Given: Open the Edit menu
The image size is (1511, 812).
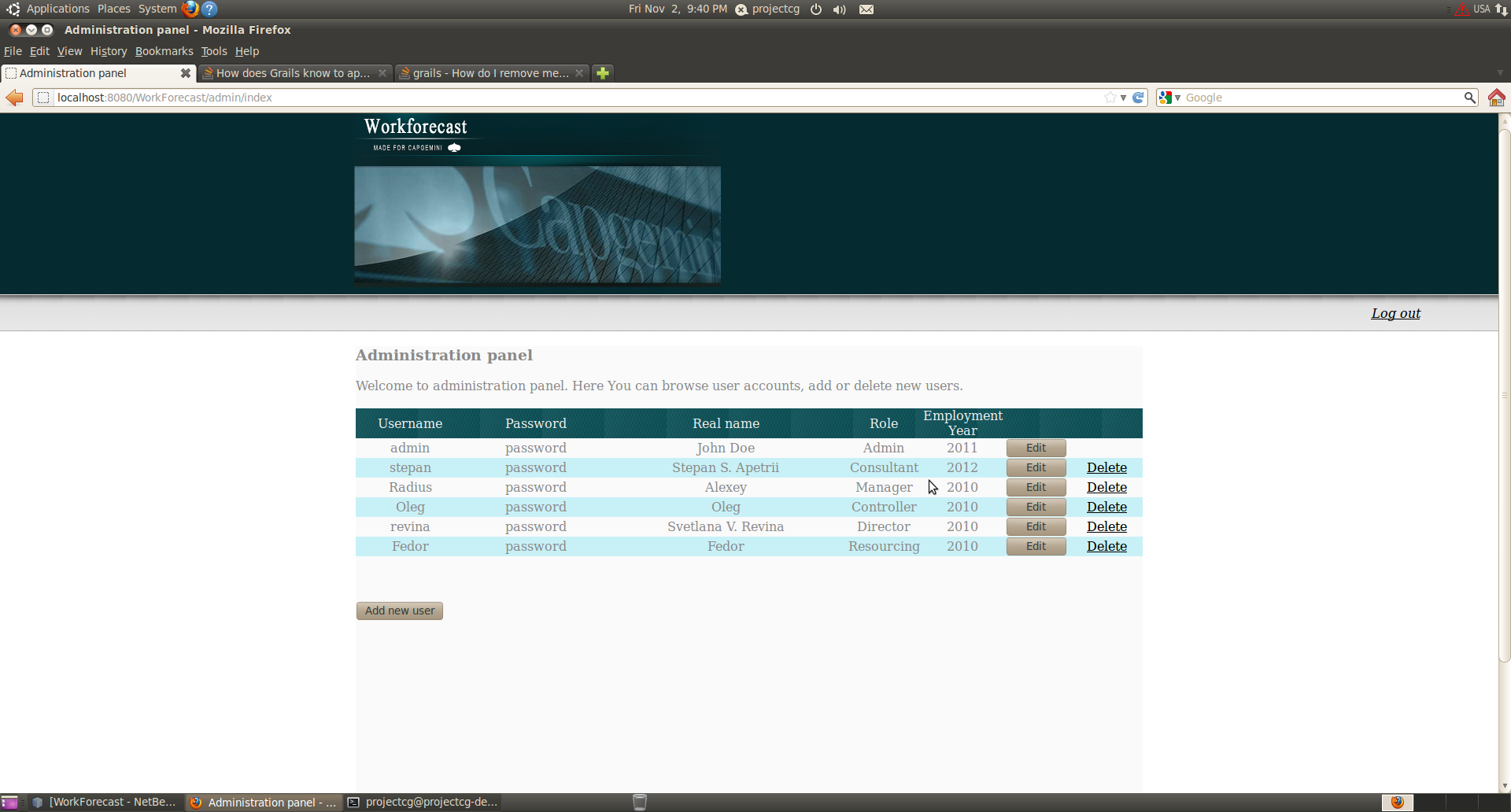Looking at the screenshot, I should (x=39, y=51).
